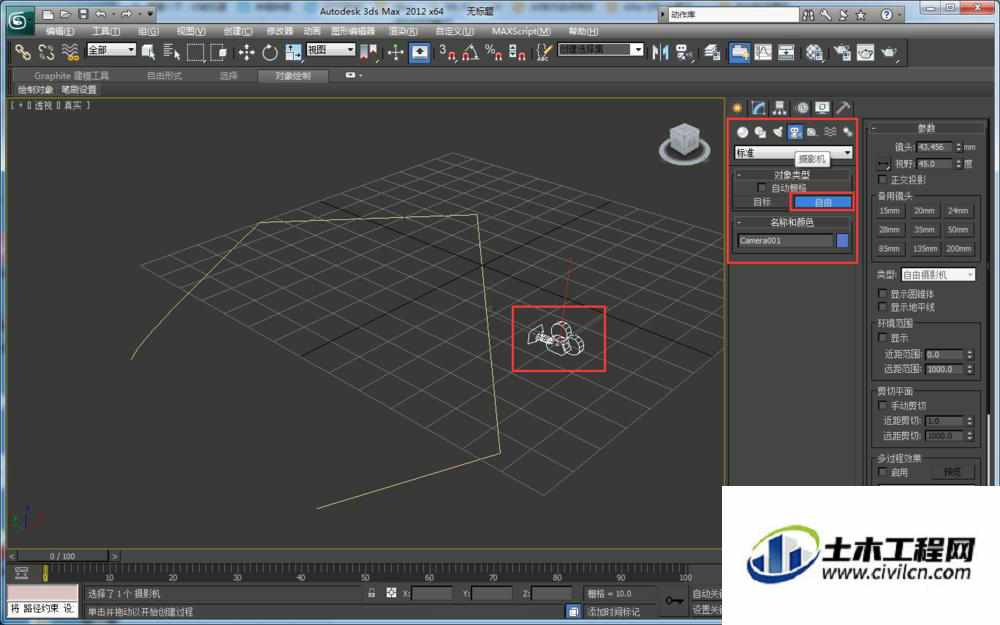Screen dimensions: 1000x625
Task: Enable 显示 under 环境范围
Action: click(883, 337)
